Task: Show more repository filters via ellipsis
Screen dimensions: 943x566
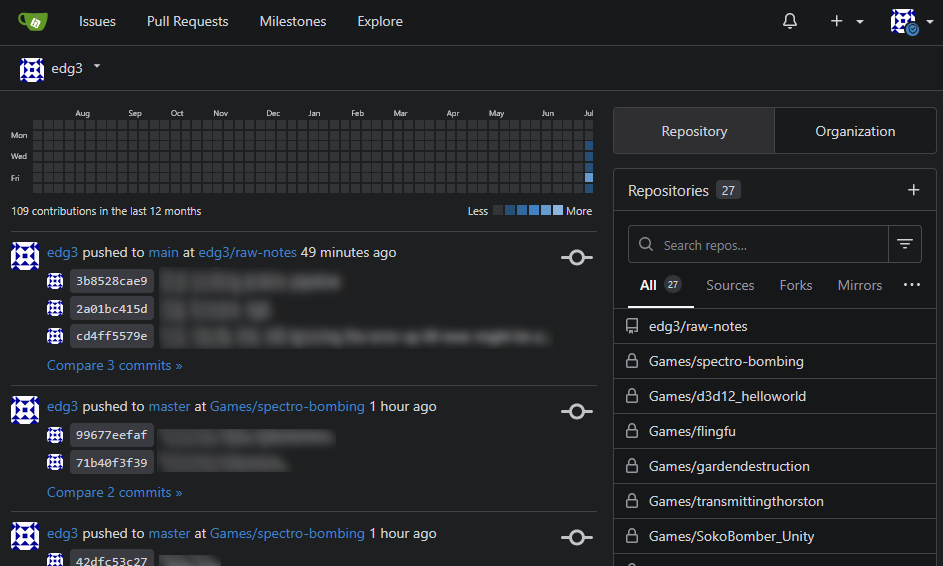Action: click(912, 285)
